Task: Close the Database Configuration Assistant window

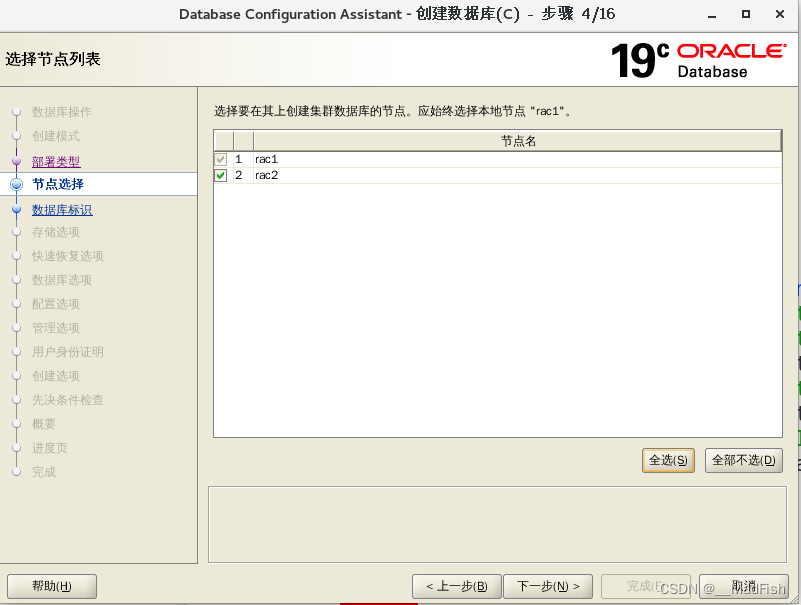Action: pyautogui.click(x=780, y=14)
